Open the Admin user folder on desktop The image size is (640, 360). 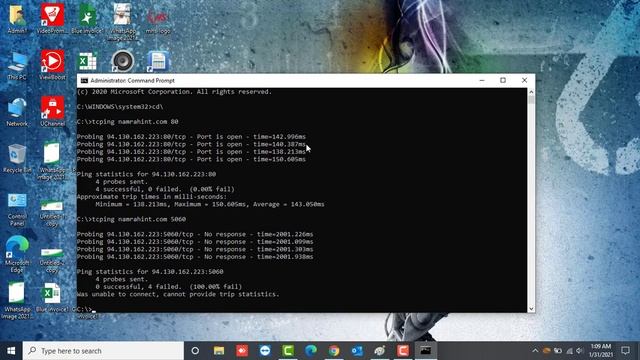pyautogui.click(x=17, y=18)
